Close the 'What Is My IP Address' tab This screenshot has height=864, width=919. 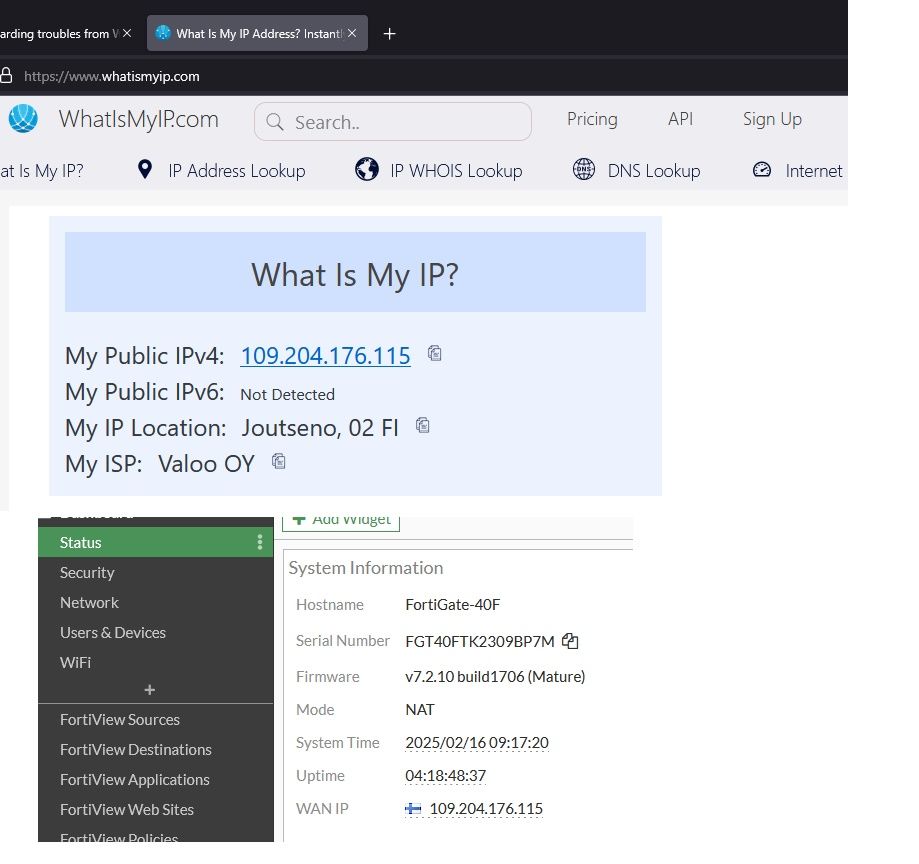pyautogui.click(x=352, y=33)
